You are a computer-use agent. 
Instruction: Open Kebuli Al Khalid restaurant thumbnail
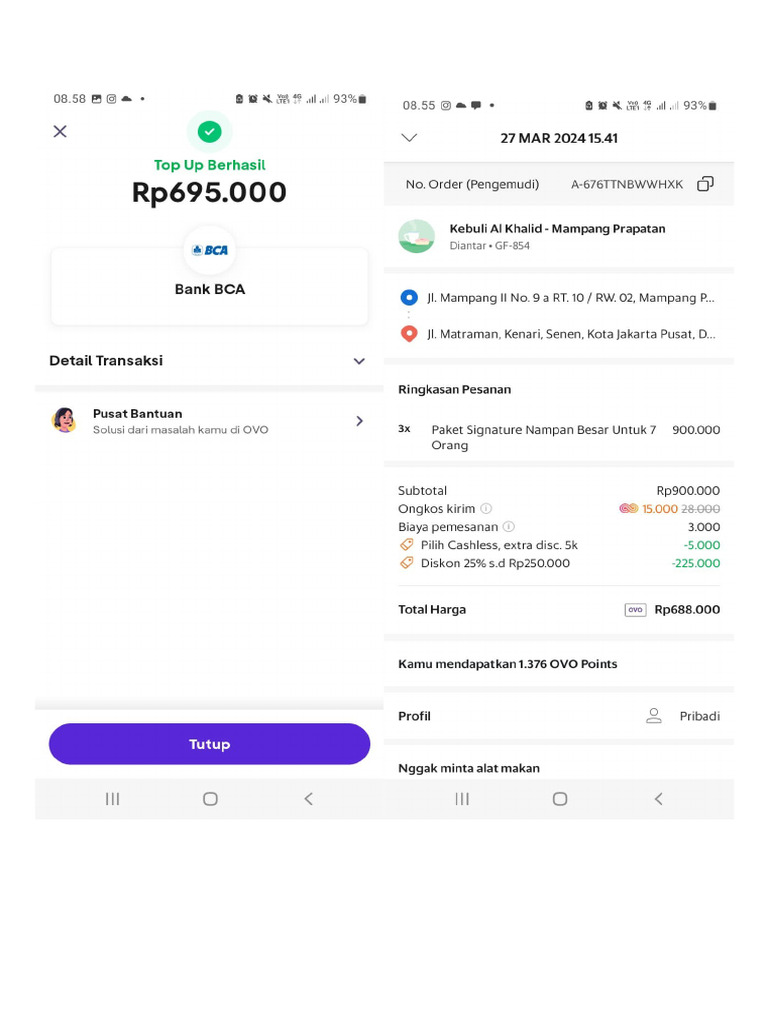click(416, 236)
